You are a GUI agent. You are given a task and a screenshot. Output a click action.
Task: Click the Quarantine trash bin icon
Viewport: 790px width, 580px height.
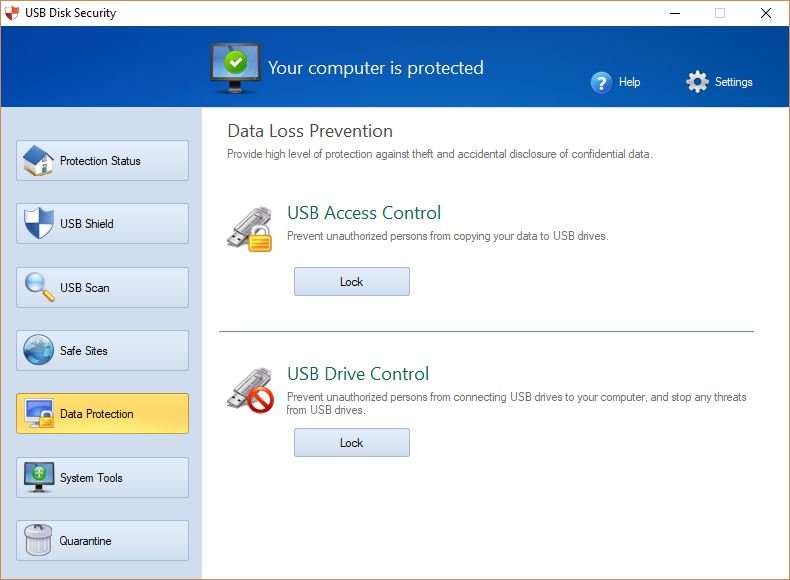39,541
